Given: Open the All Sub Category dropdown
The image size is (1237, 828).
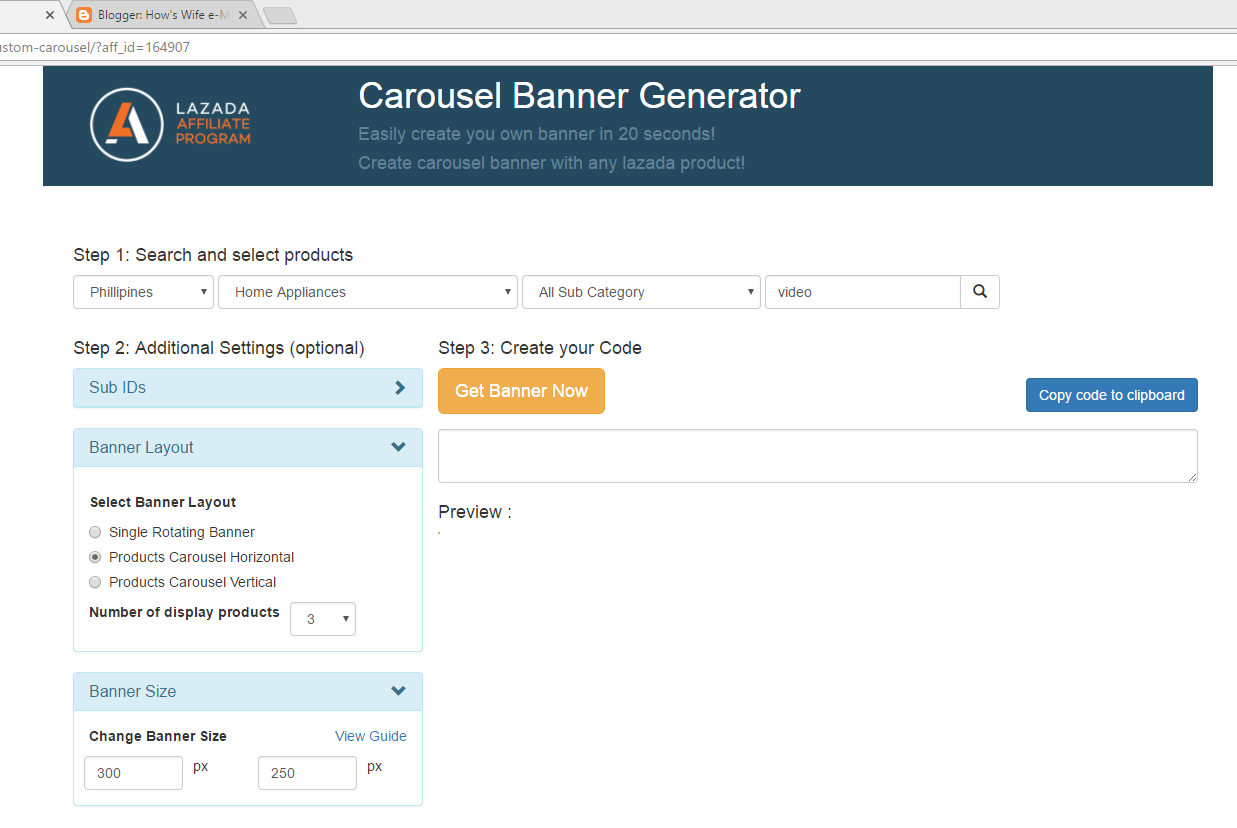Looking at the screenshot, I should tap(640, 291).
